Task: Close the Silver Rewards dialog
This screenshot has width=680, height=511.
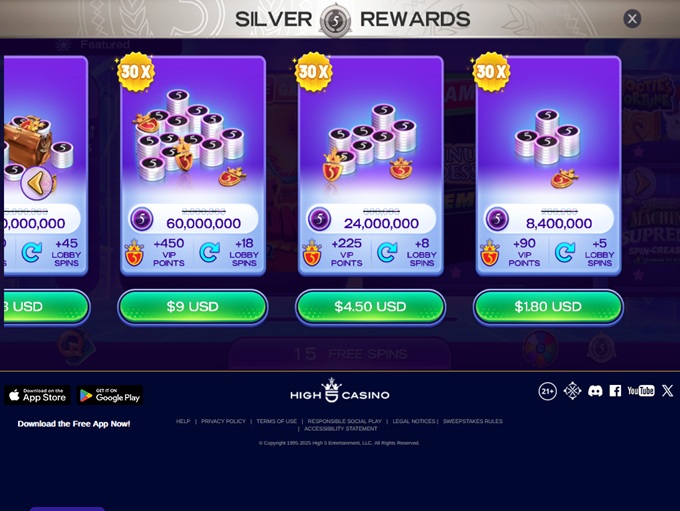Action: [632, 19]
